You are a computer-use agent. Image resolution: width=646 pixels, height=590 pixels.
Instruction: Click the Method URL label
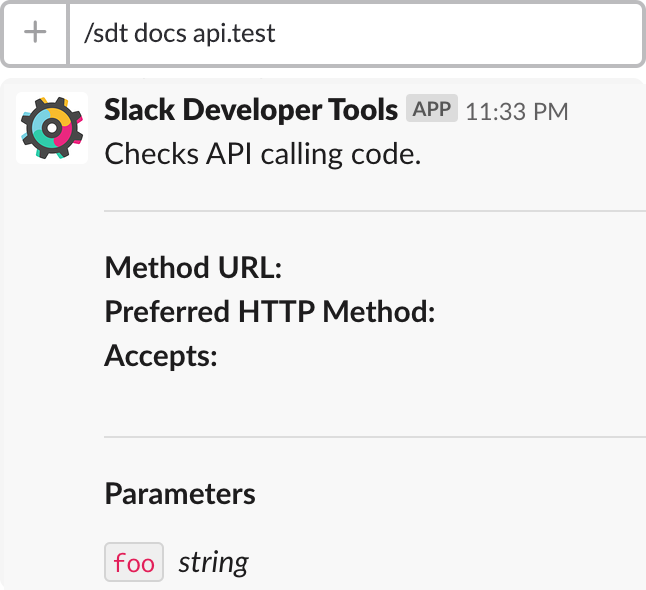point(193,268)
